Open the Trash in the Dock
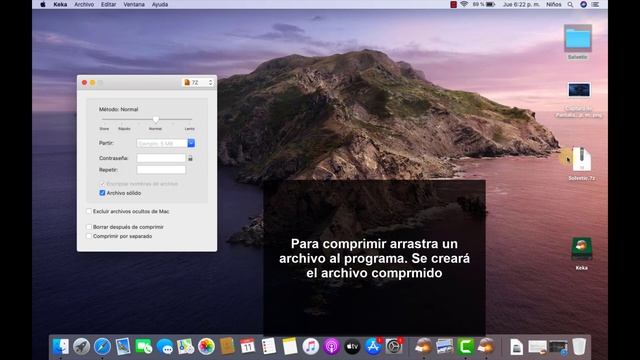Viewport: 640px width, 360px height. coord(579,347)
